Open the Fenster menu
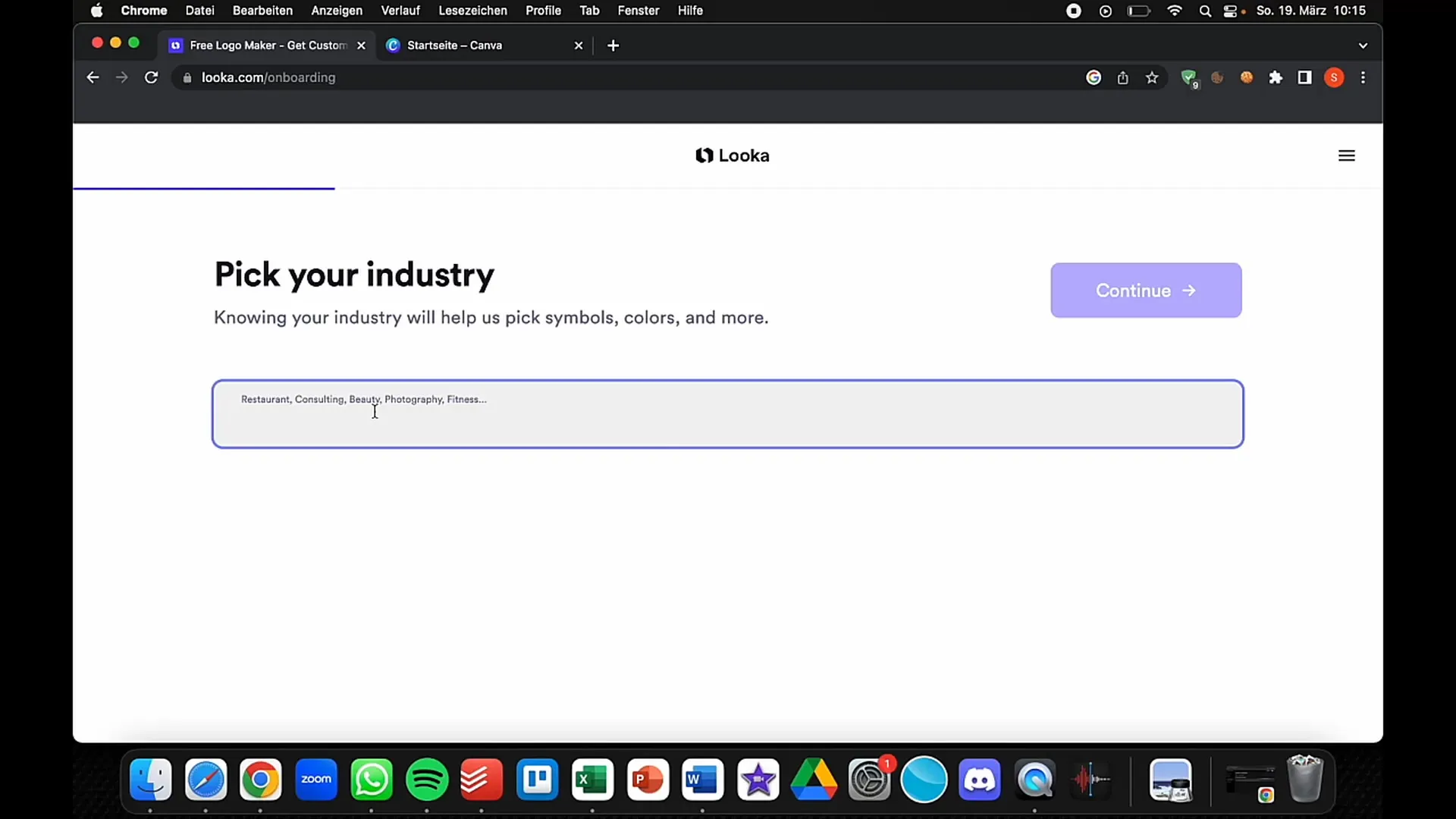 coord(639,11)
